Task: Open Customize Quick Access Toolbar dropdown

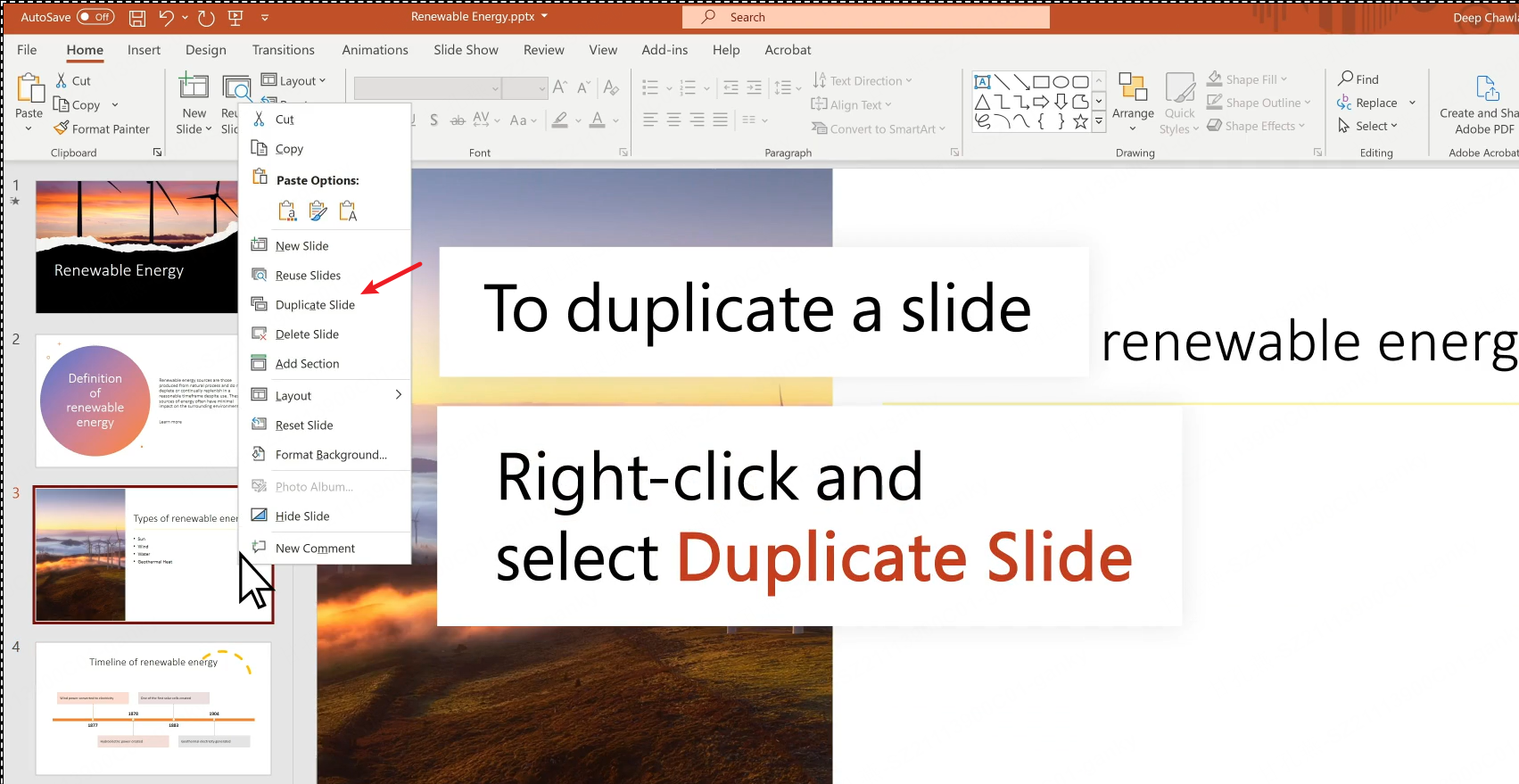Action: [x=265, y=17]
